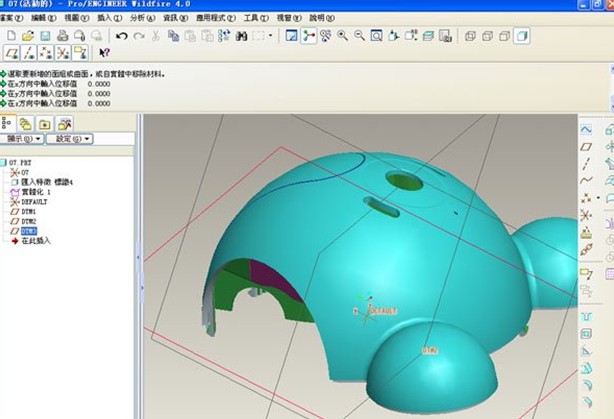
Task: Toggle coordinate systems display
Action: click(x=63, y=53)
